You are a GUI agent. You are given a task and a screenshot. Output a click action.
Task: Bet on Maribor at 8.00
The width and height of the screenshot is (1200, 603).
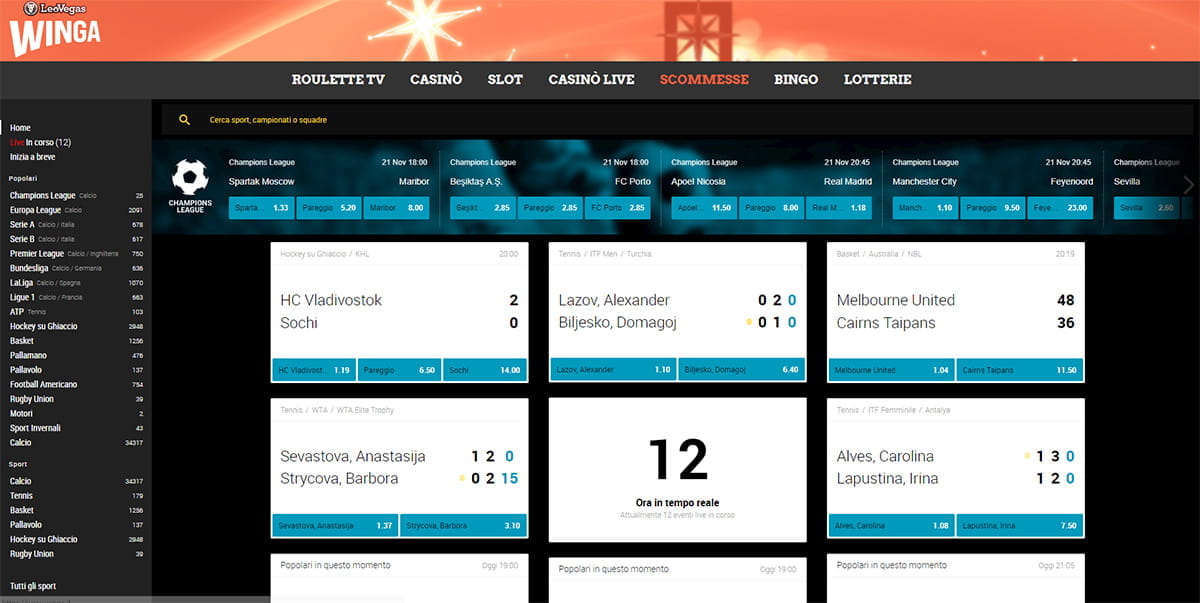coord(396,208)
